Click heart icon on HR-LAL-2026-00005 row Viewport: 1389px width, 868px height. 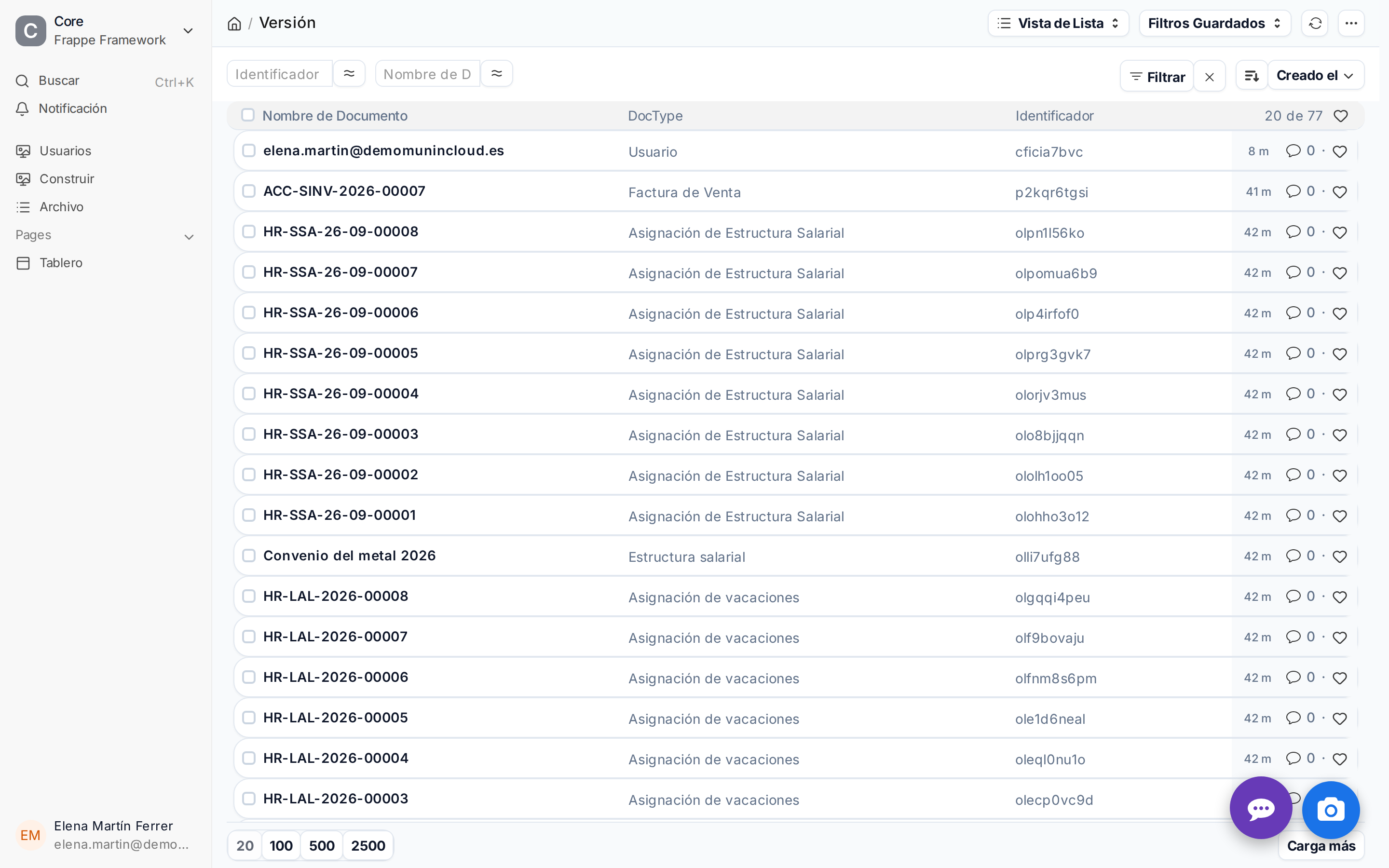pyautogui.click(x=1340, y=719)
